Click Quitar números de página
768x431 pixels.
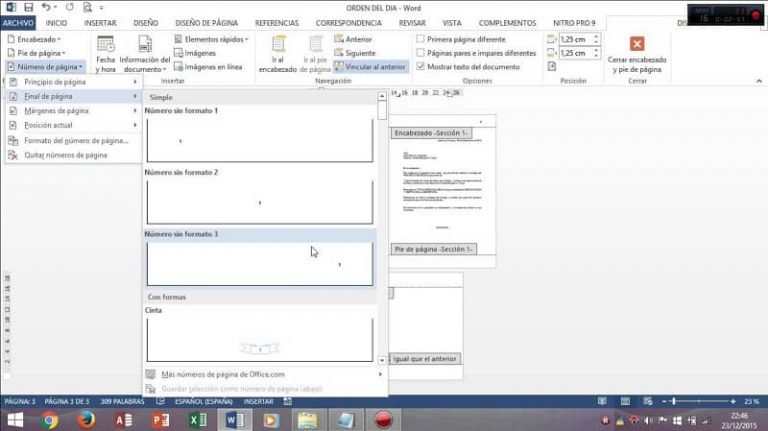[x=73, y=155]
